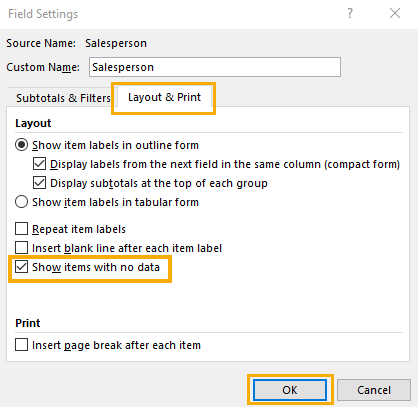418x407 pixels.
Task: Switch to the Subtotals & Filters tab
Action: [x=63, y=98]
